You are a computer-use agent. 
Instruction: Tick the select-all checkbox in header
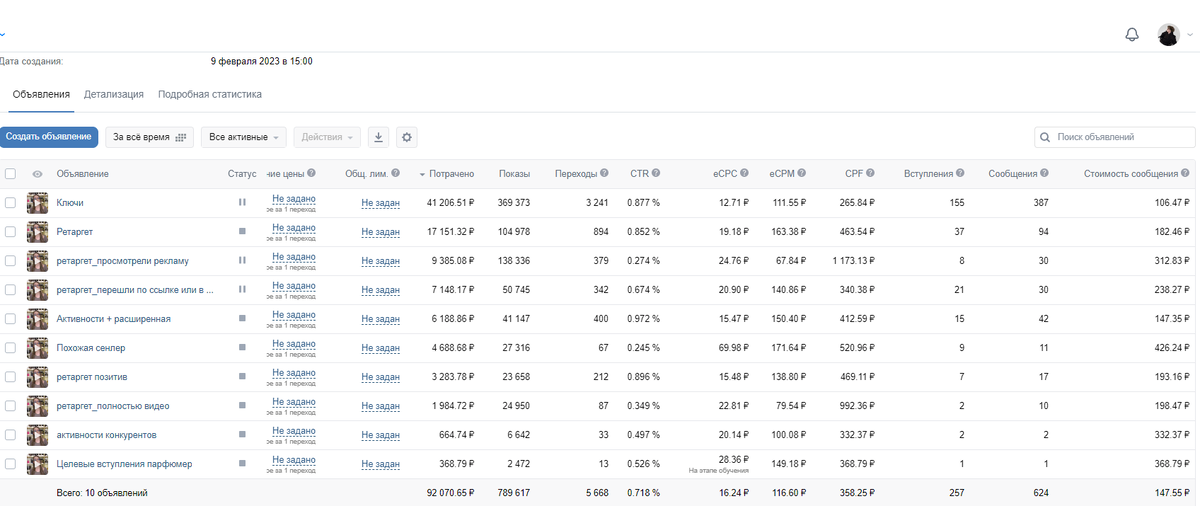[x=10, y=174]
